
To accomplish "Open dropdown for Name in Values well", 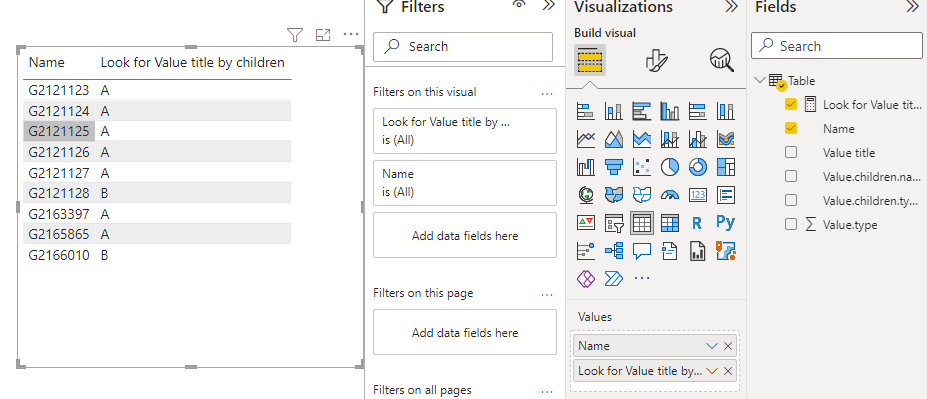I will 711,346.
